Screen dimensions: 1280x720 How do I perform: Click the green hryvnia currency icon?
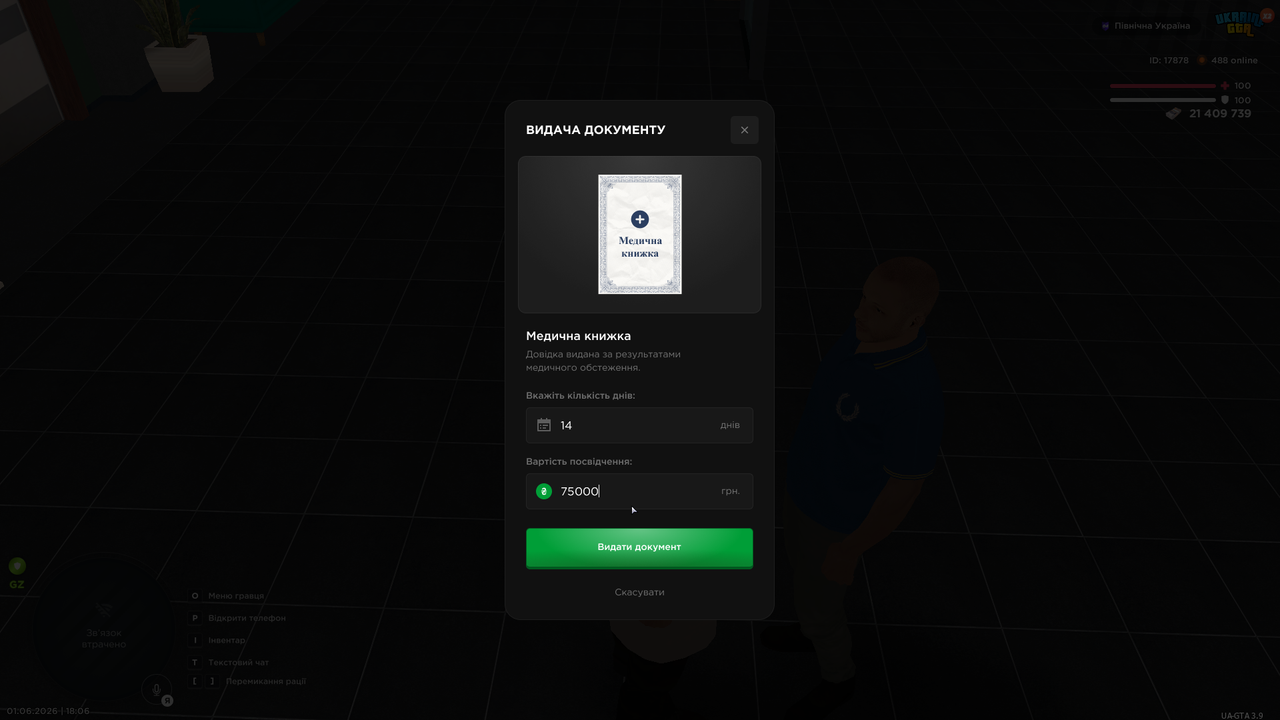544,491
